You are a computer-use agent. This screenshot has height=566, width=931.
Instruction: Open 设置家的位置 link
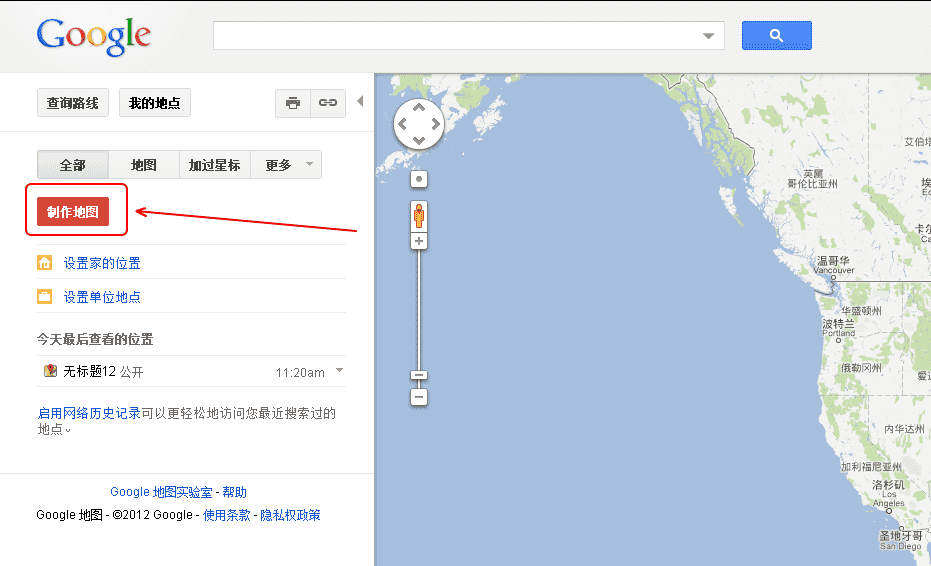(102, 263)
